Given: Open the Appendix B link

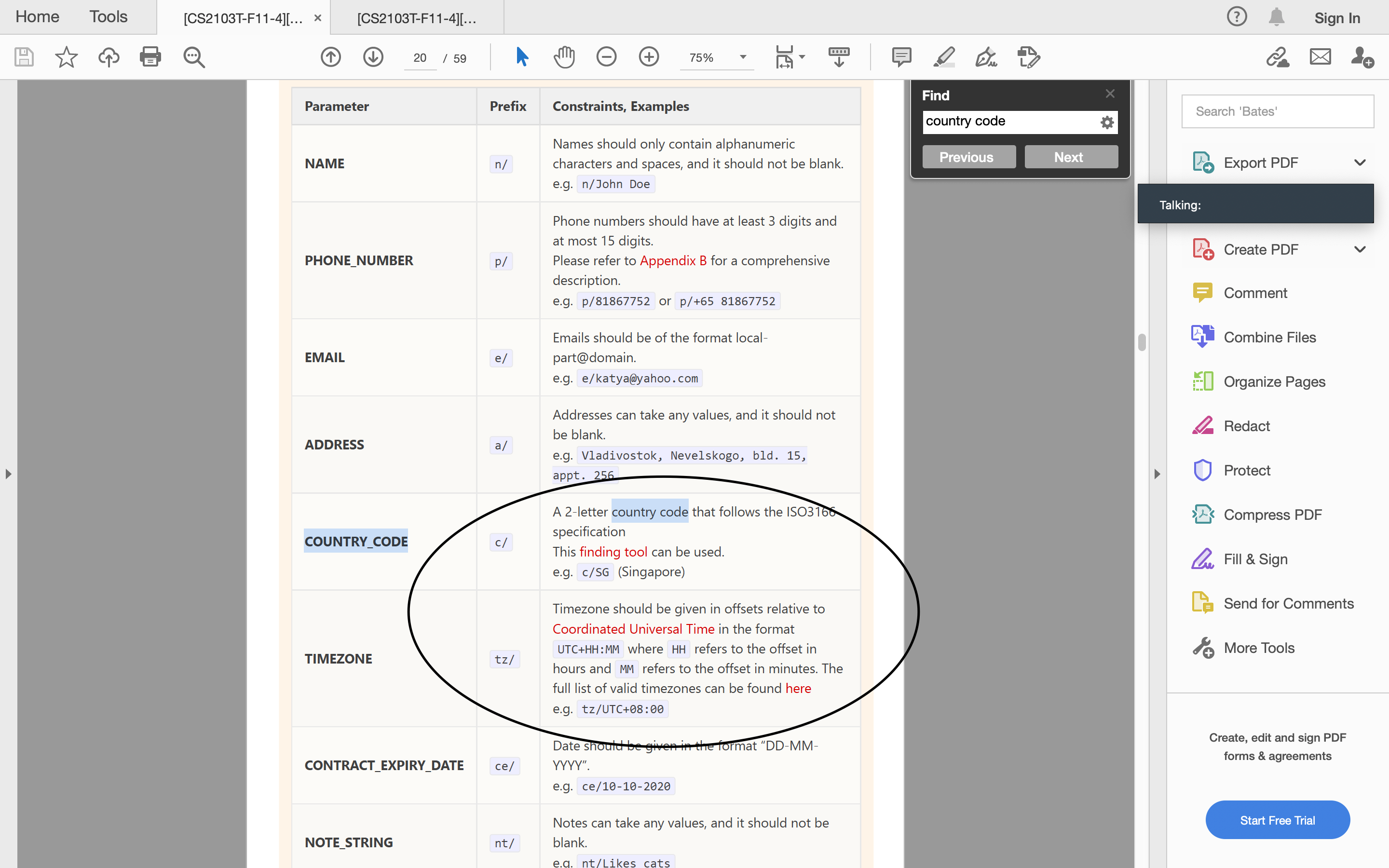Looking at the screenshot, I should pos(673,260).
